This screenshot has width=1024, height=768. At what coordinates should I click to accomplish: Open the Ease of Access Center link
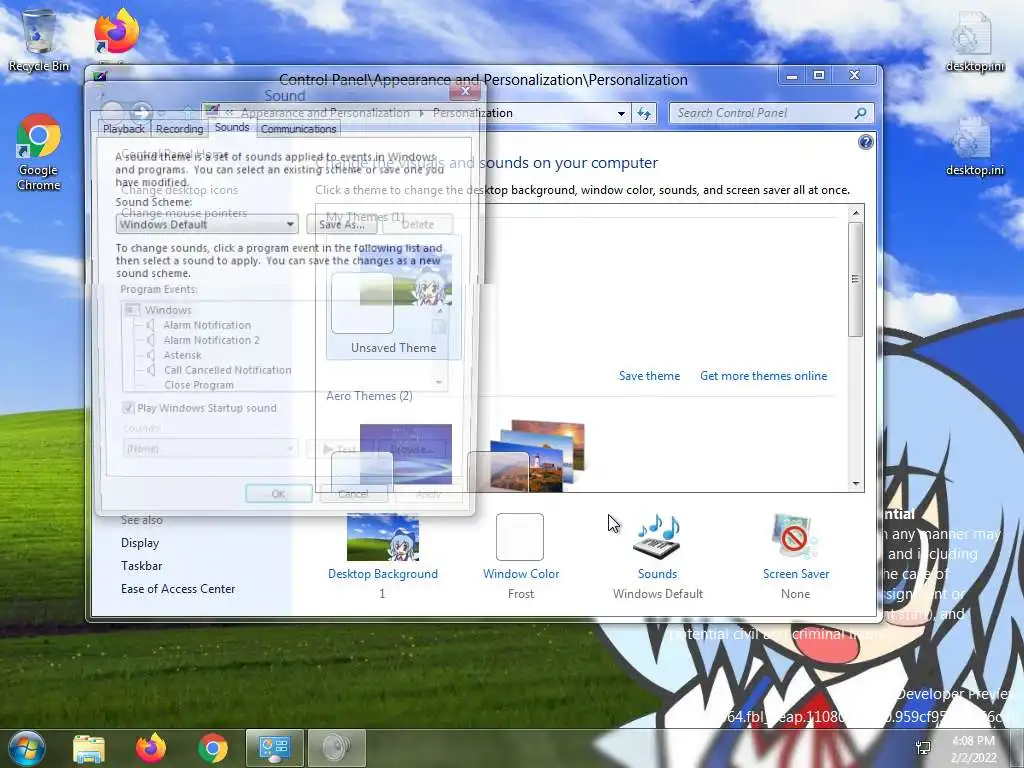click(x=178, y=588)
